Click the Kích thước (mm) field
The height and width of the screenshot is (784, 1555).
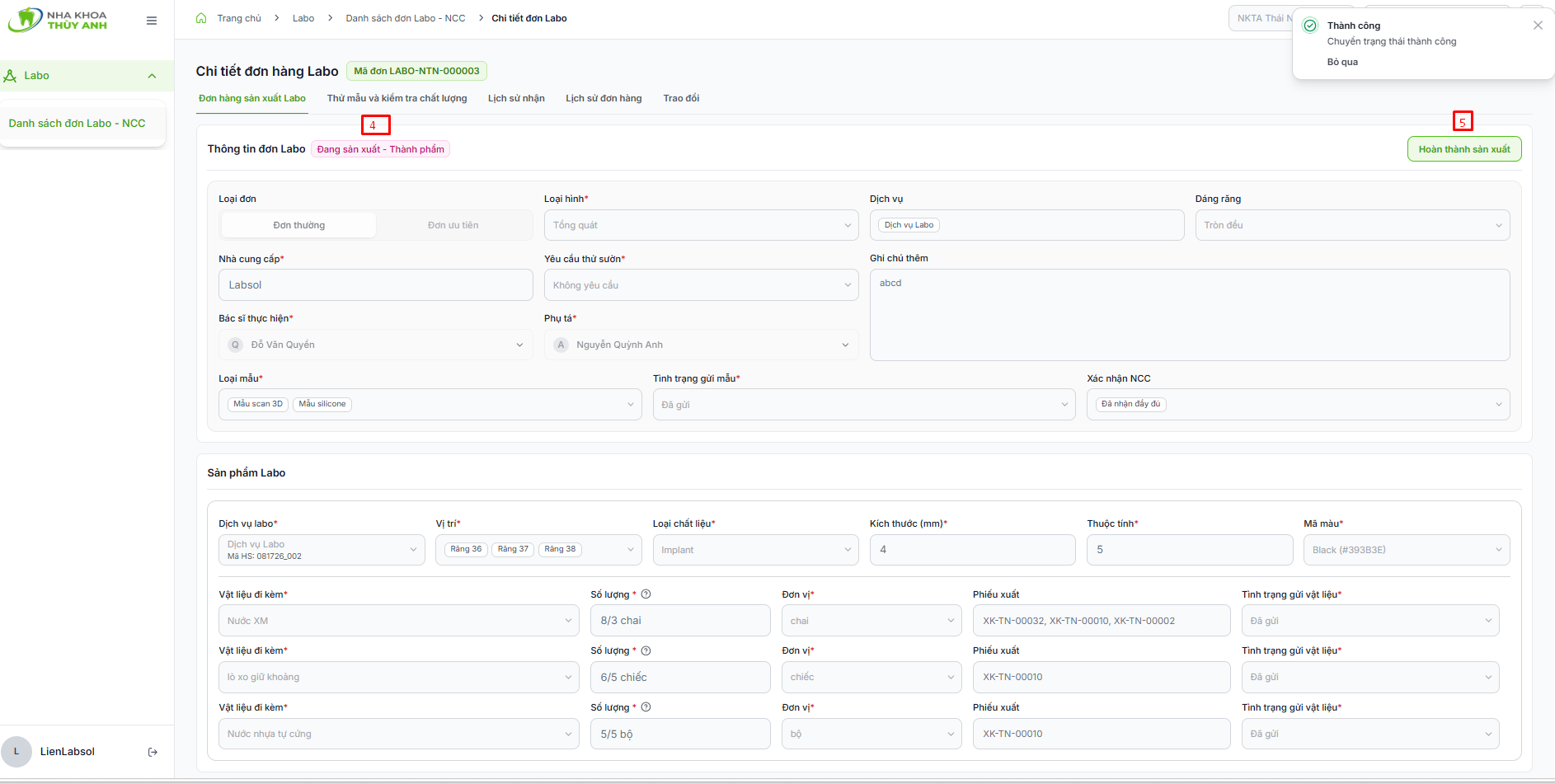pyautogui.click(x=972, y=550)
